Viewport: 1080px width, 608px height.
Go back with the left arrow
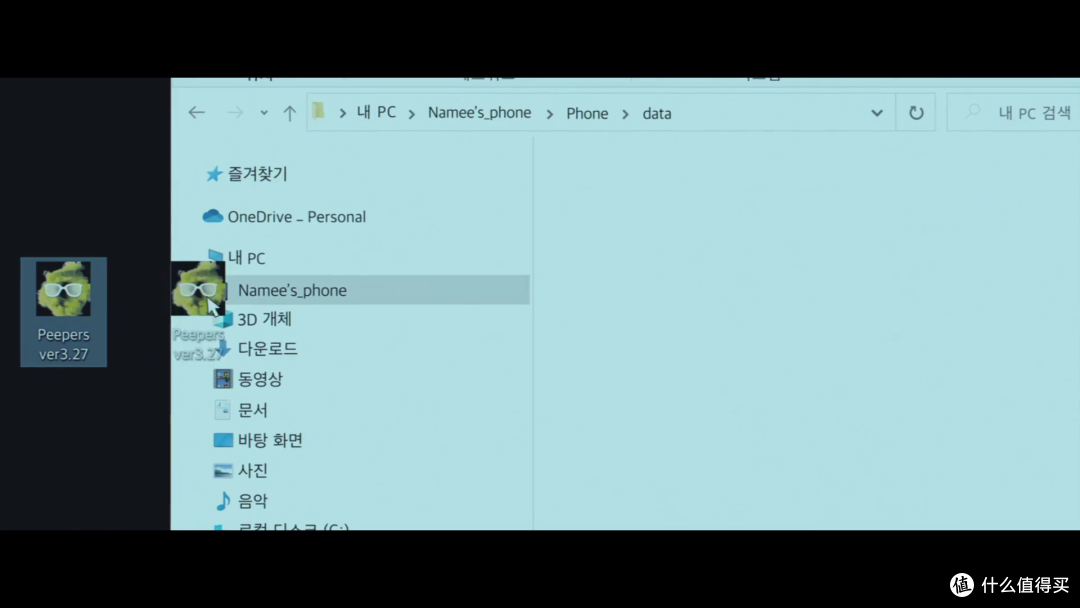point(197,112)
